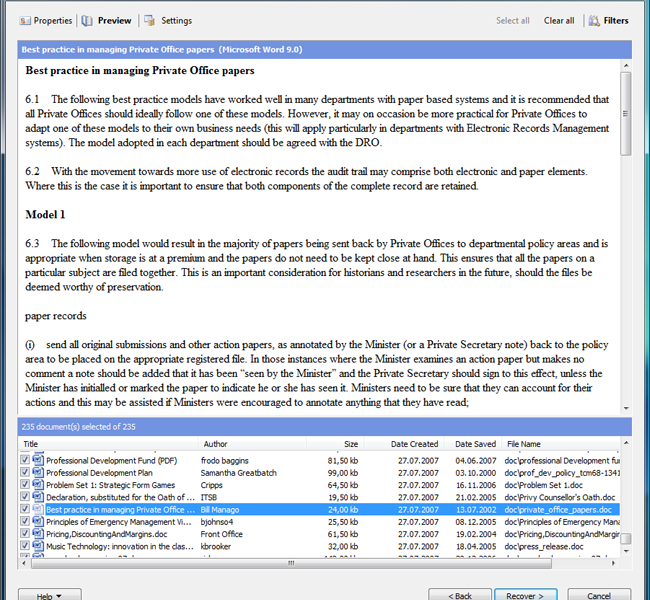The image size is (650, 600).
Task: Toggle checkbox for Principles of Emergency Management
Action: pyautogui.click(x=25, y=521)
